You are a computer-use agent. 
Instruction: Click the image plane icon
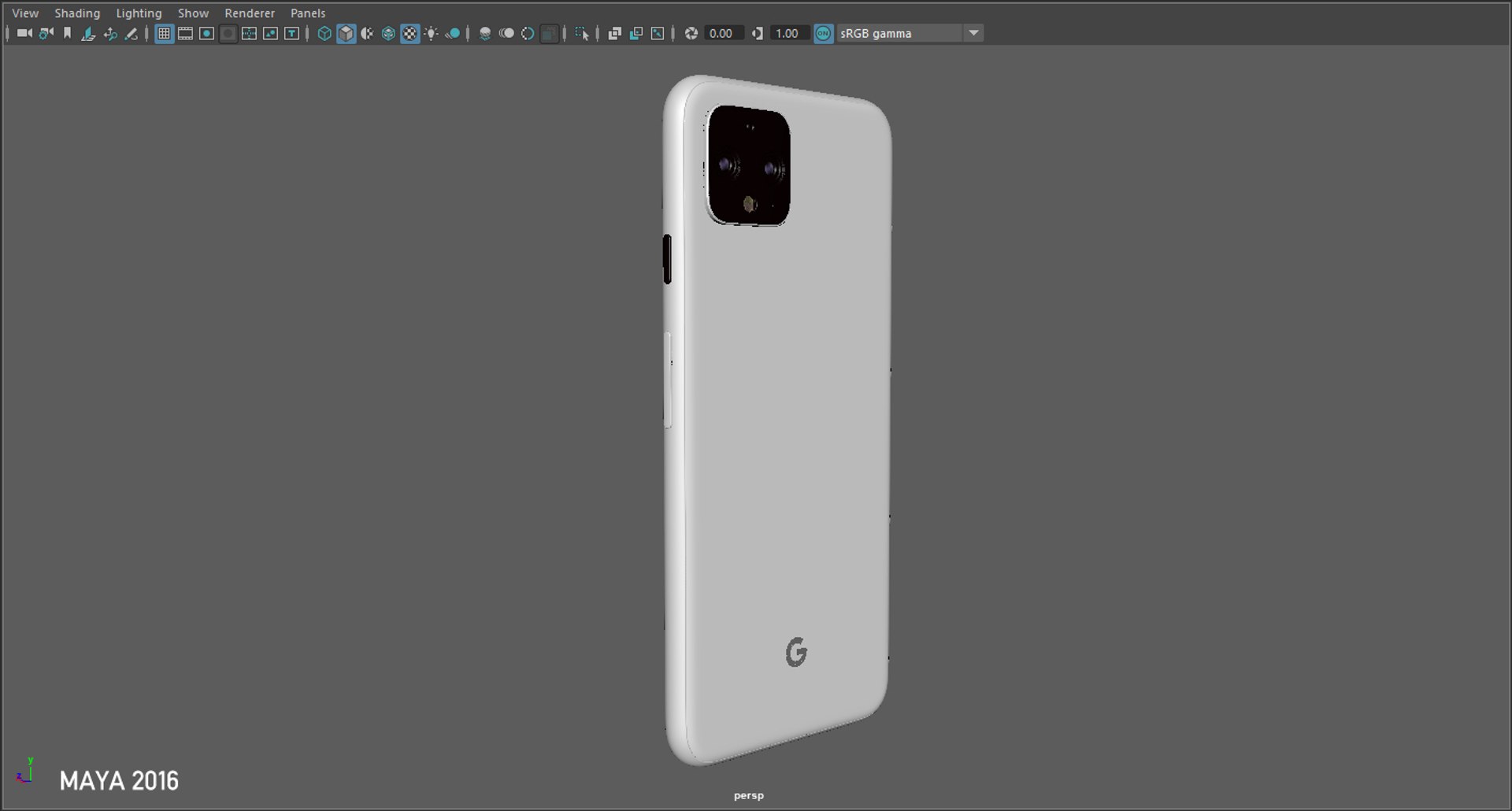point(88,33)
